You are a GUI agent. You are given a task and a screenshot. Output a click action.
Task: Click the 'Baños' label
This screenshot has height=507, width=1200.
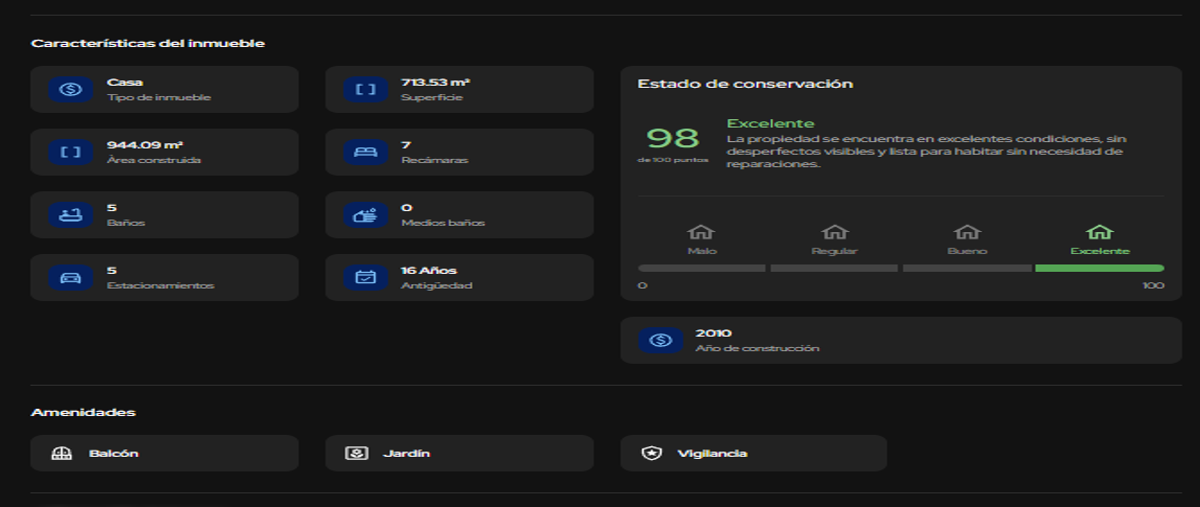(x=126, y=222)
